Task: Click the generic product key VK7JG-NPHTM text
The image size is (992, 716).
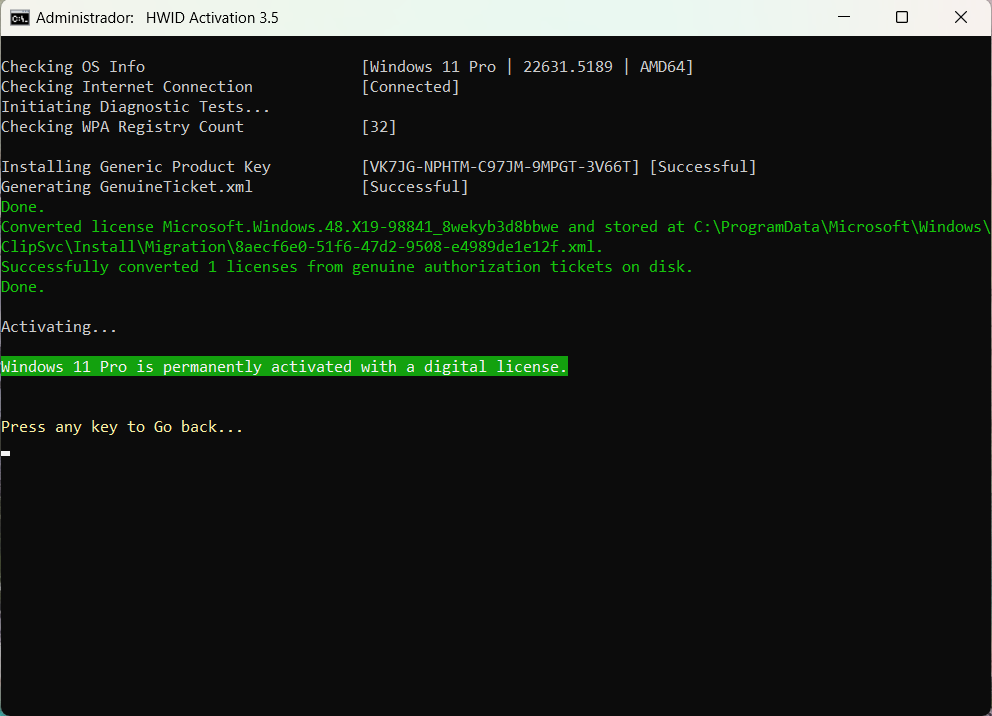Action: (500, 167)
